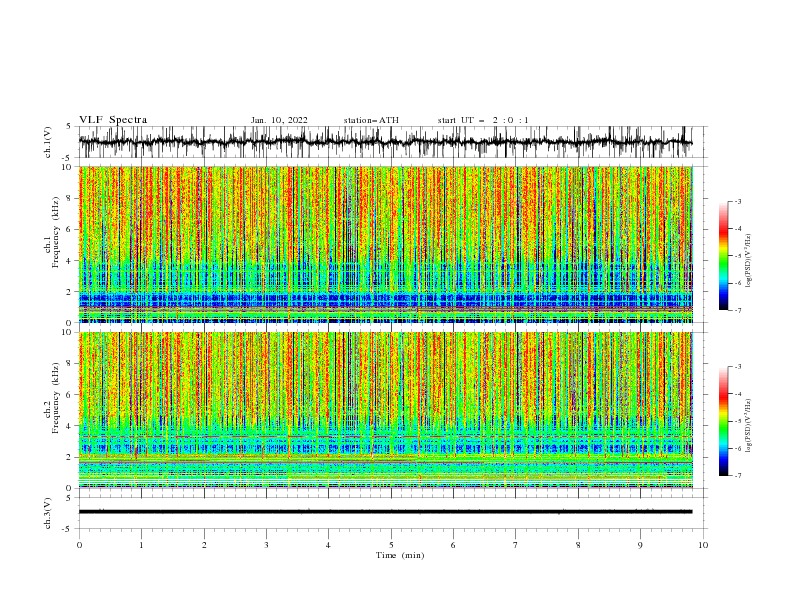Click the ch.2 spectrogram panel

tap(386, 410)
